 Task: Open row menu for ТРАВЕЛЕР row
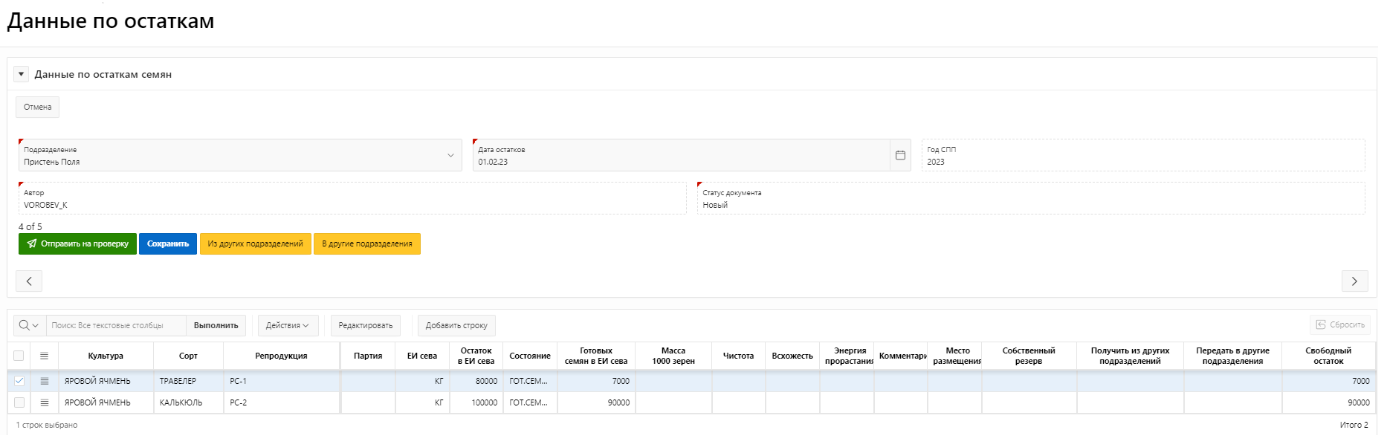(x=44, y=380)
